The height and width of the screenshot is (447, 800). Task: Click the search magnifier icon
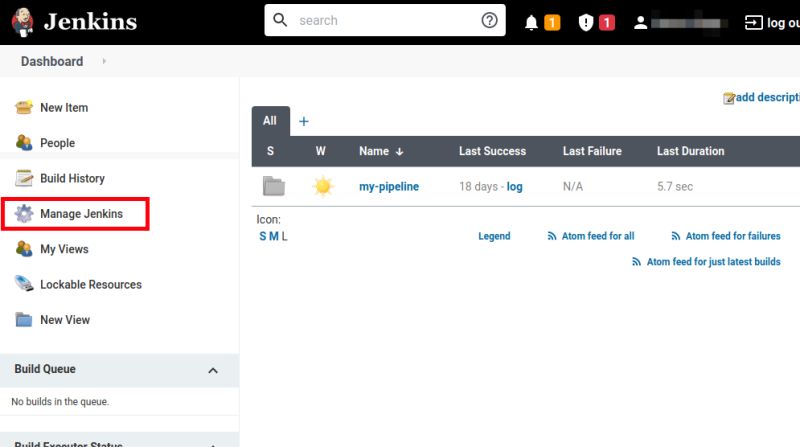(x=280, y=20)
